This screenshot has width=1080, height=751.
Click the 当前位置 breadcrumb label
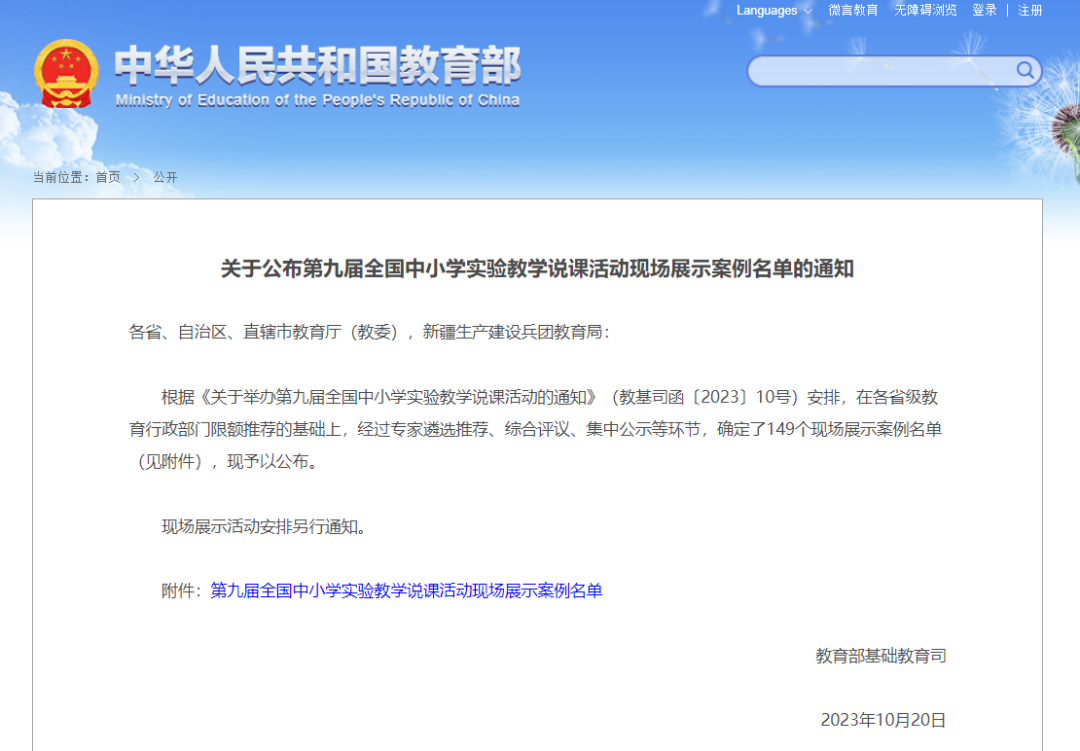(x=62, y=177)
